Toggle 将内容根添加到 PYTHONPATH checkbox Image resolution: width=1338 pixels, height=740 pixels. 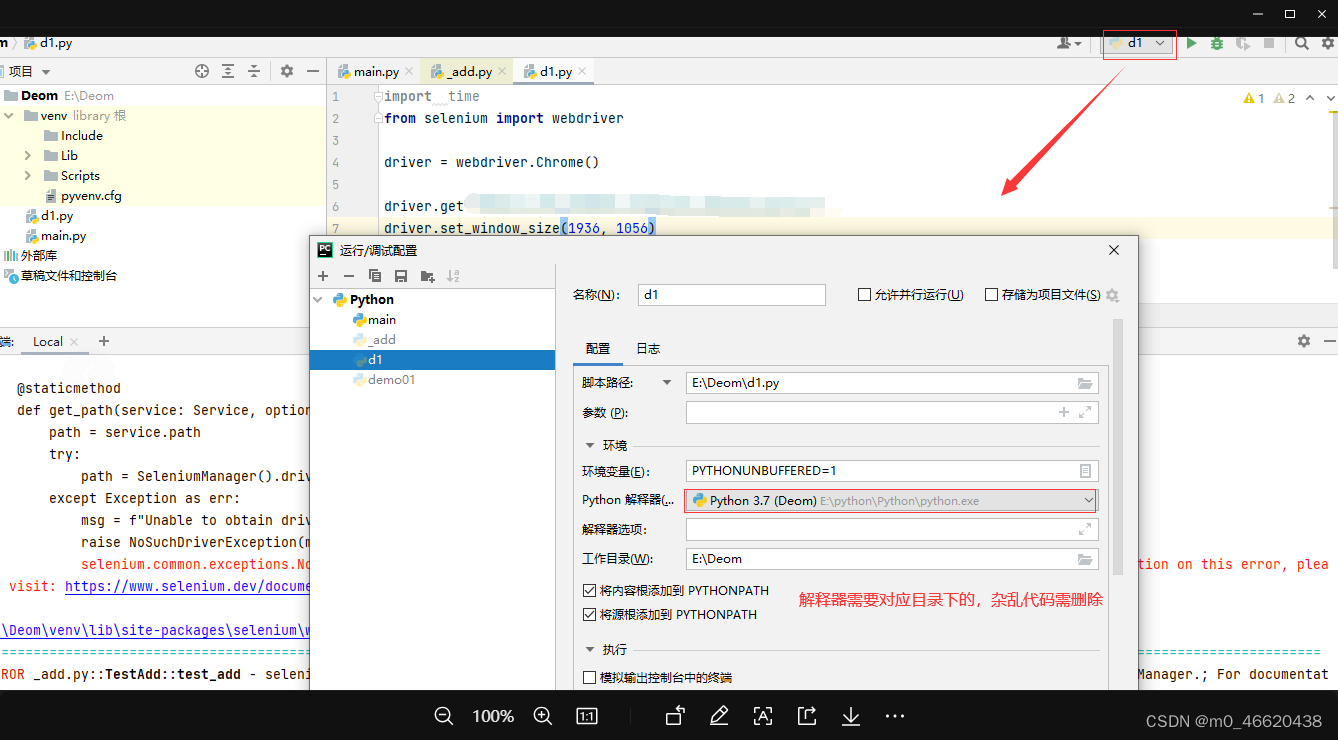[x=589, y=591]
